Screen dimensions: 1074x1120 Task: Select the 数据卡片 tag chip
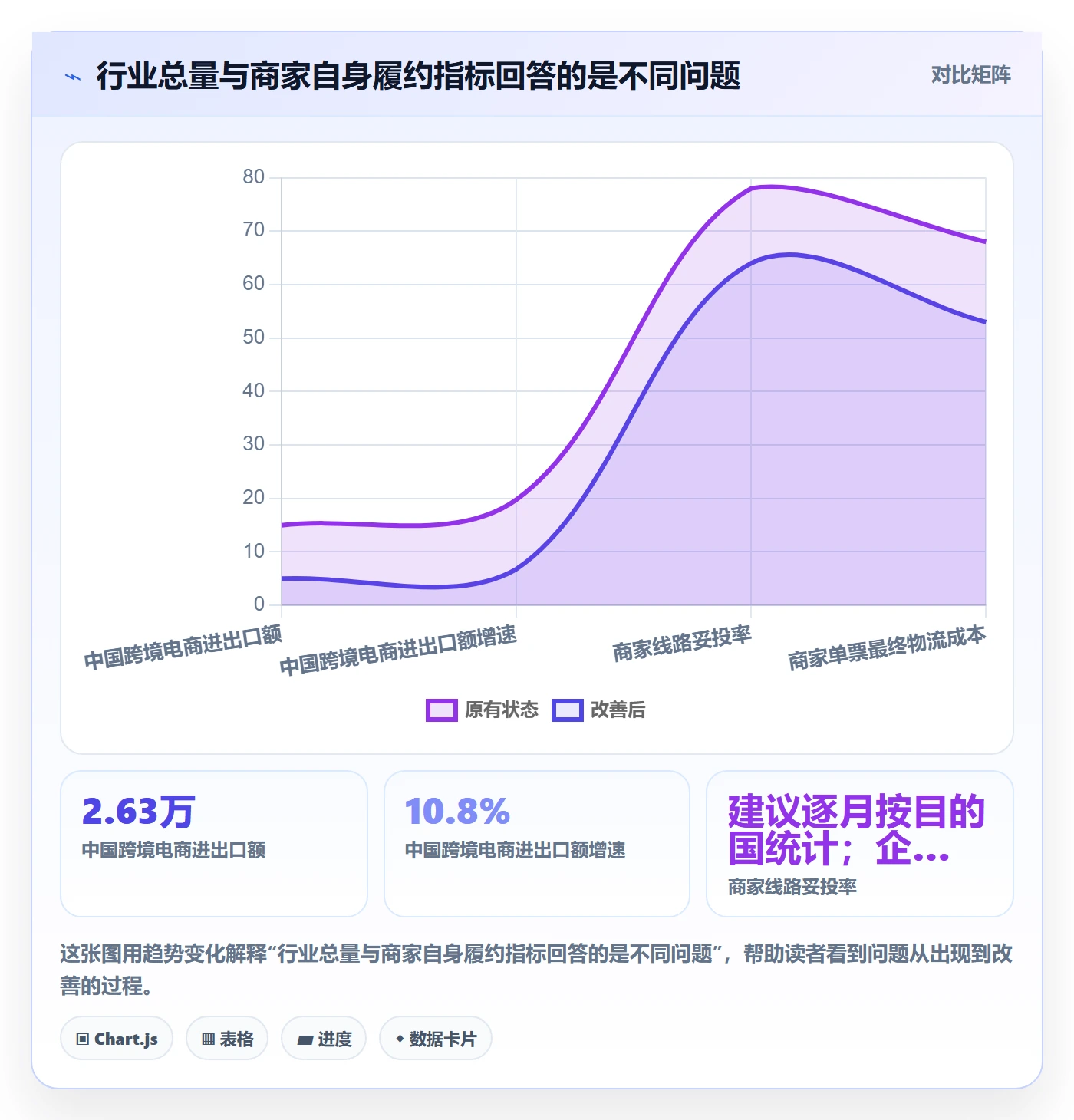[x=436, y=1039]
